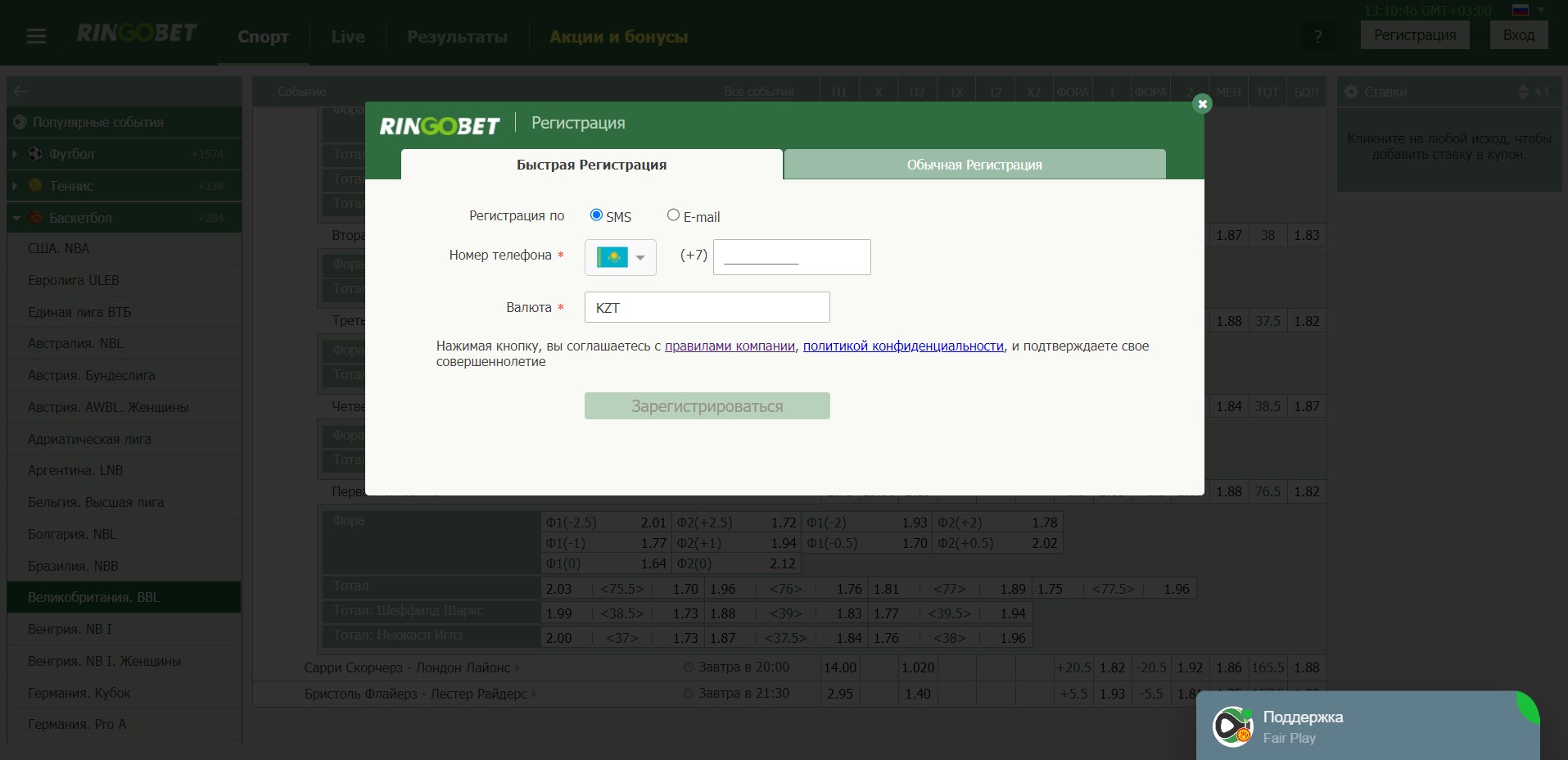Click odds 2.95 for Бристоль Флайерз
The width and height of the screenshot is (1568, 760).
coord(840,694)
